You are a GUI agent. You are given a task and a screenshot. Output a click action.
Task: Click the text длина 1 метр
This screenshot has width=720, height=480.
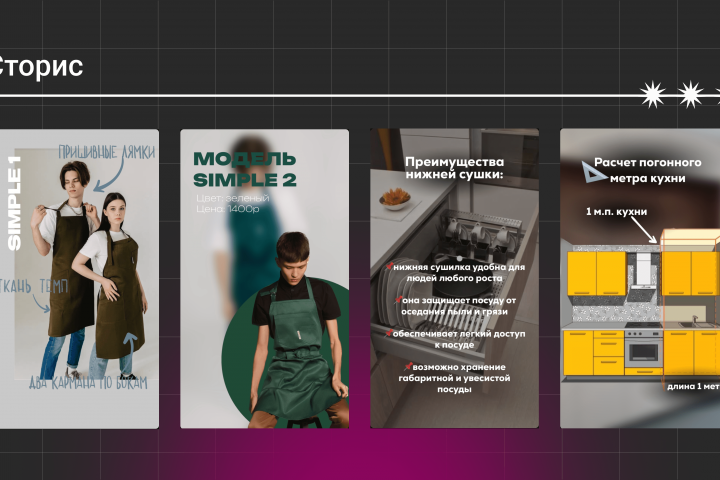click(x=693, y=386)
